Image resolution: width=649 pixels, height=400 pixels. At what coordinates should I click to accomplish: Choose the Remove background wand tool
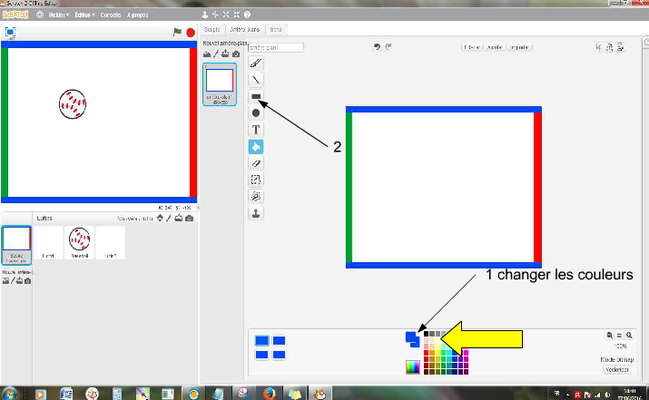(x=256, y=196)
